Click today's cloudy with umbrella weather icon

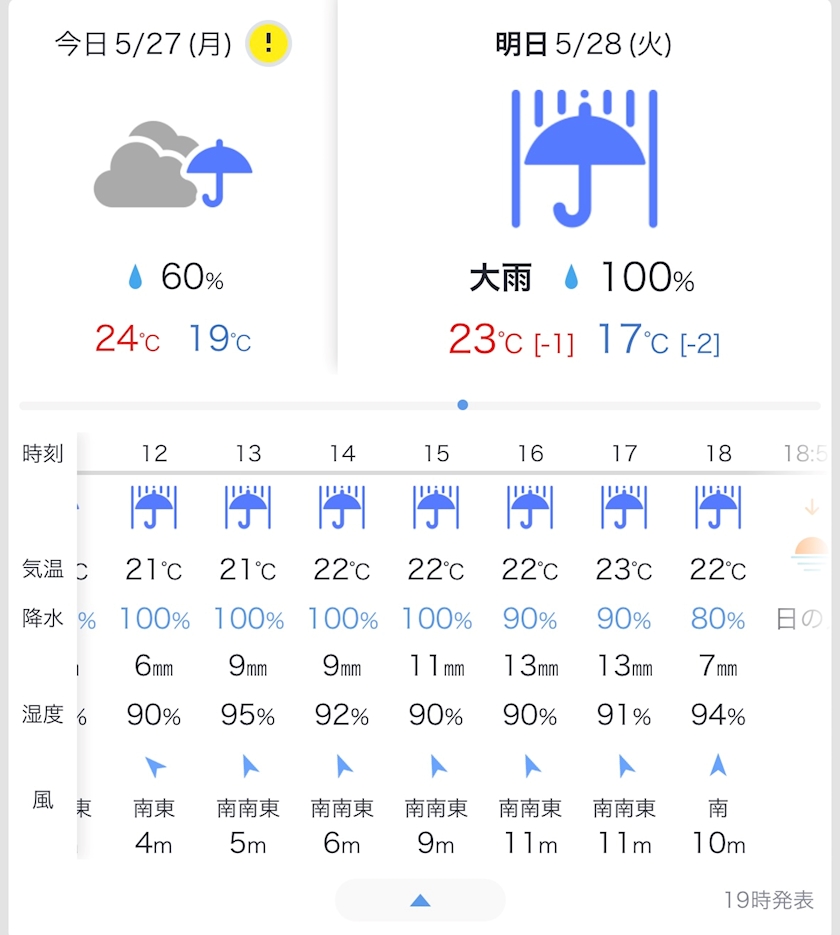click(x=173, y=165)
